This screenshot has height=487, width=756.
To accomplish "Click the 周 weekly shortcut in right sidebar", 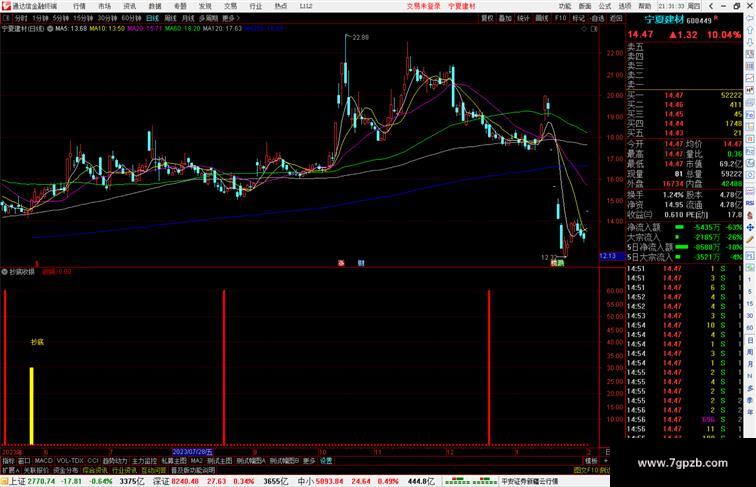I will 750,352.
